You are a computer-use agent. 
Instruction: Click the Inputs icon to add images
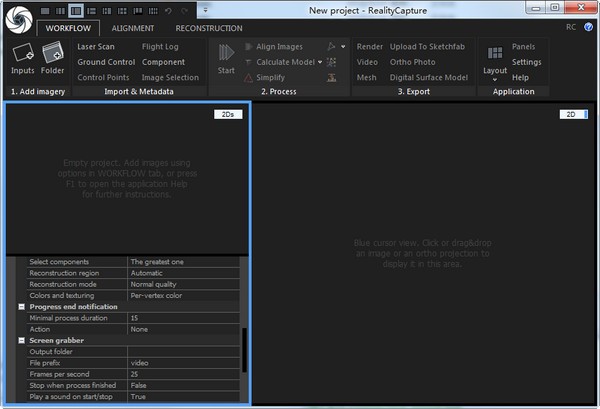point(23,56)
